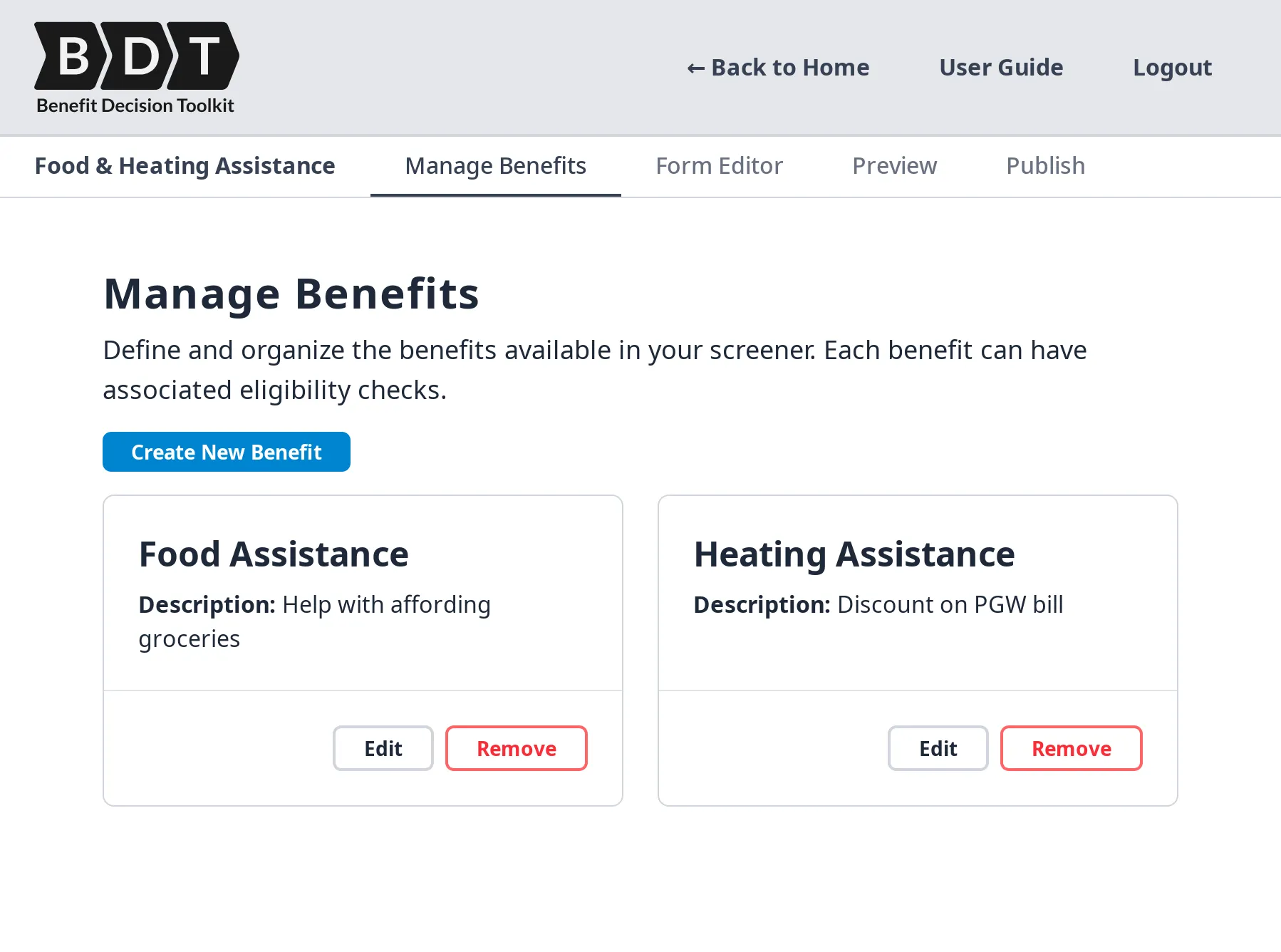Click the Heating Assistance description text

pos(878,604)
